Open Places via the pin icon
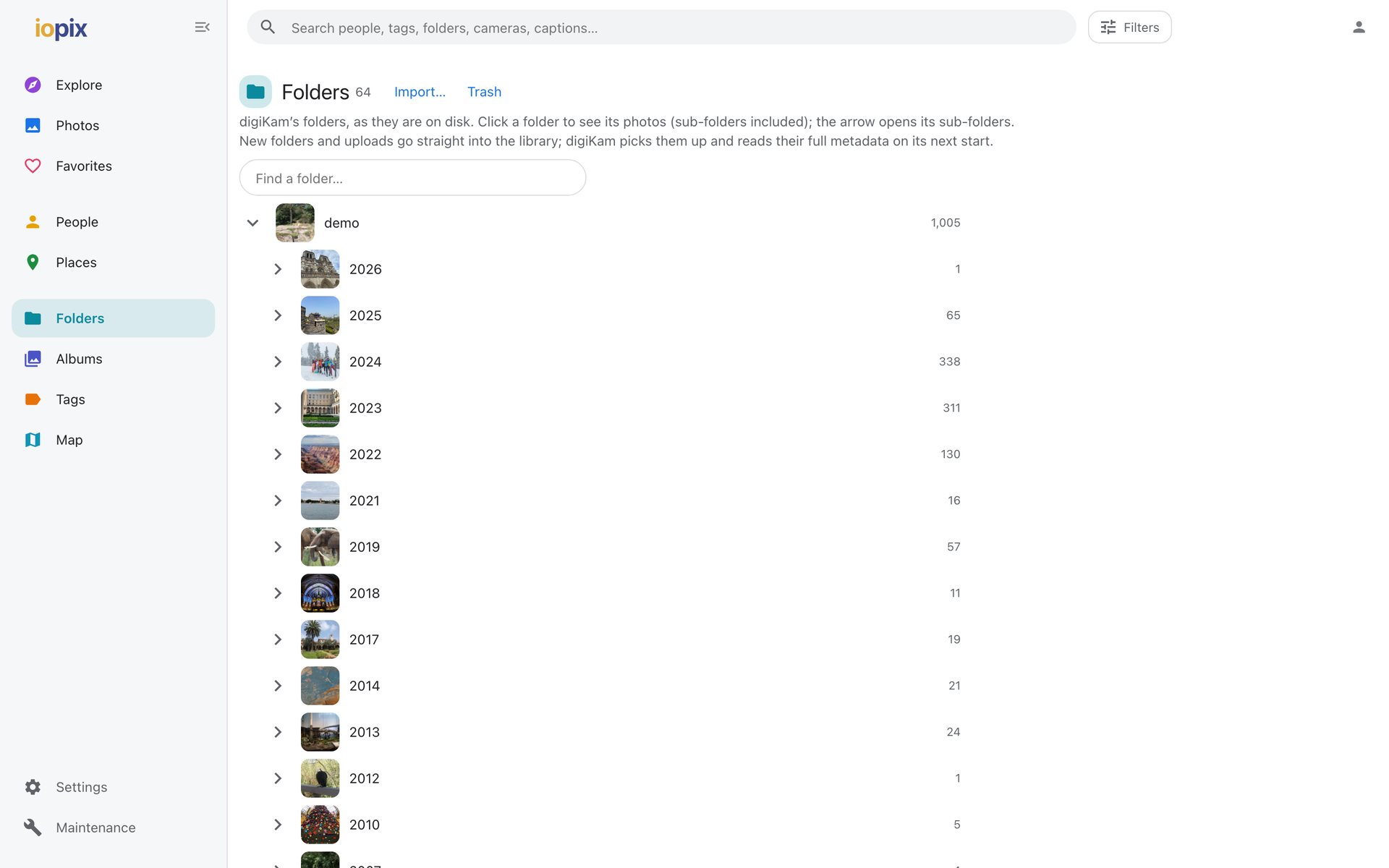This screenshot has width=1389, height=868. (x=33, y=262)
